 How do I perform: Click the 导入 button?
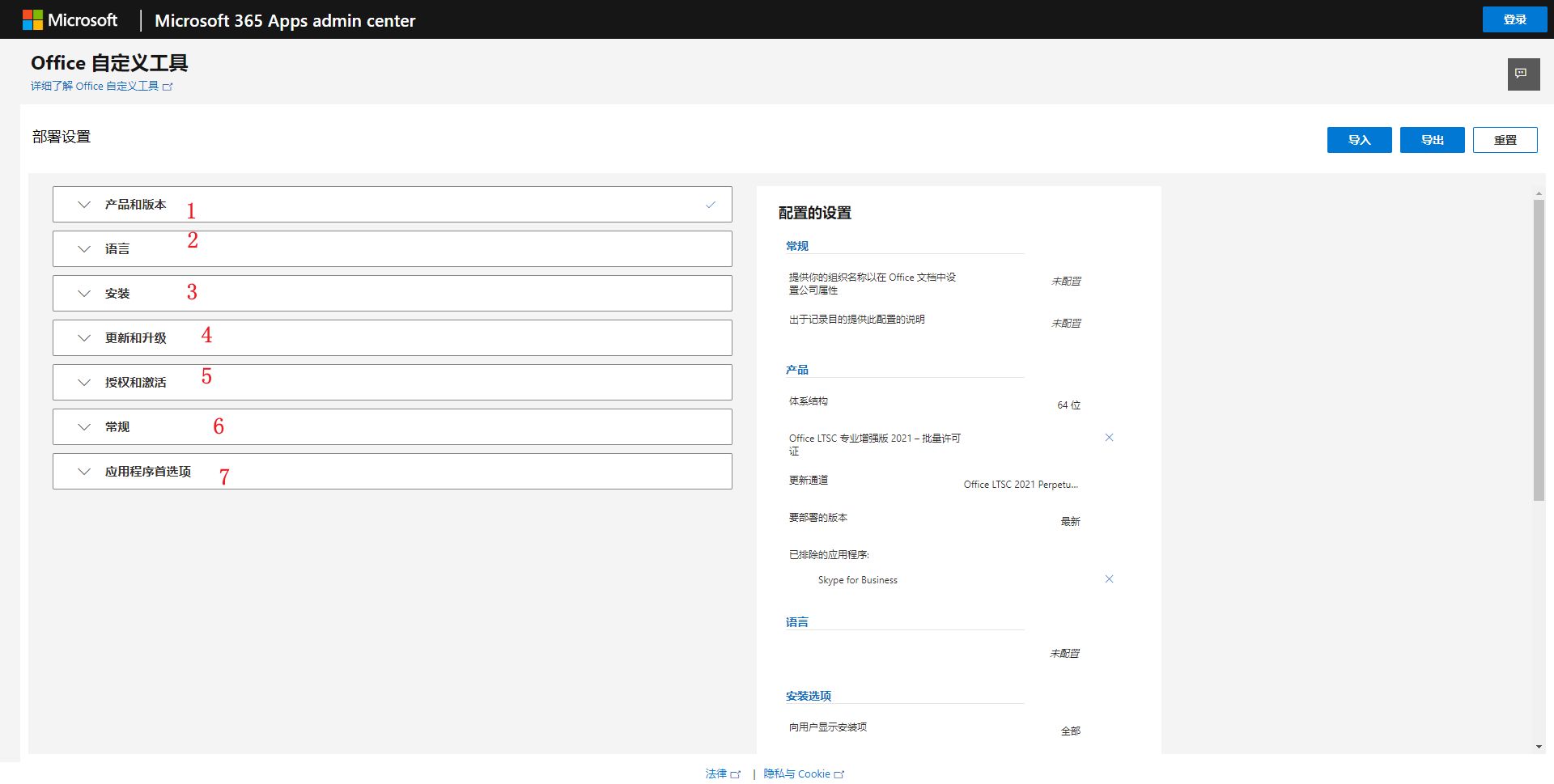[1359, 140]
